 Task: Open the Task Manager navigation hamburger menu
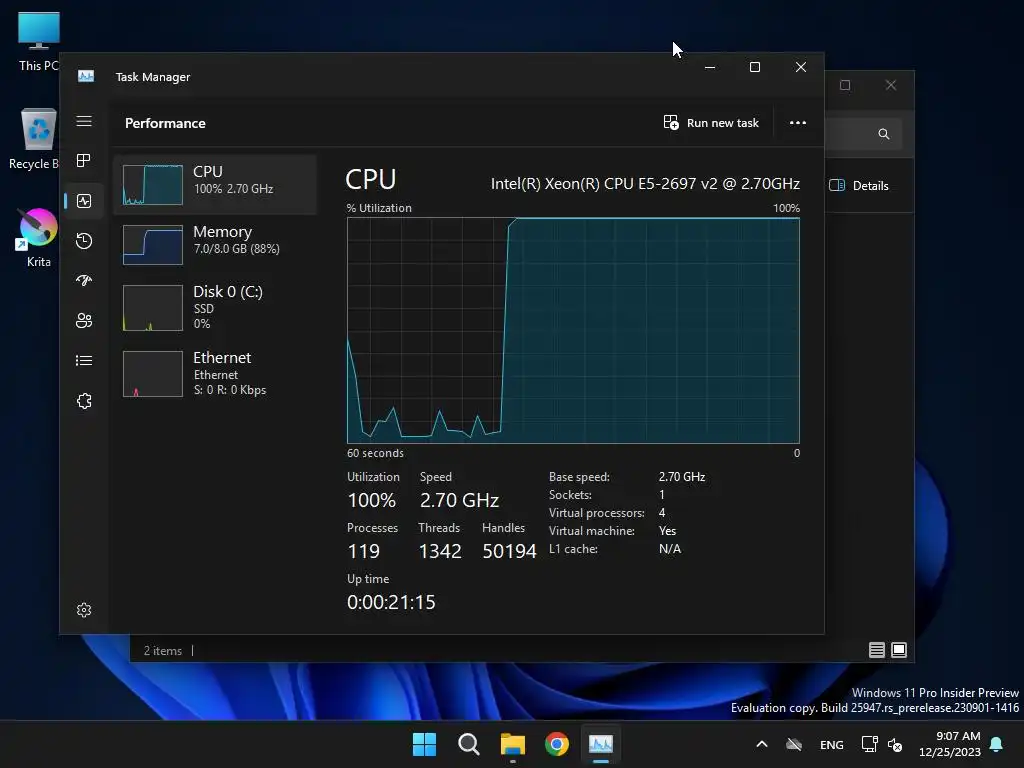pyautogui.click(x=84, y=121)
